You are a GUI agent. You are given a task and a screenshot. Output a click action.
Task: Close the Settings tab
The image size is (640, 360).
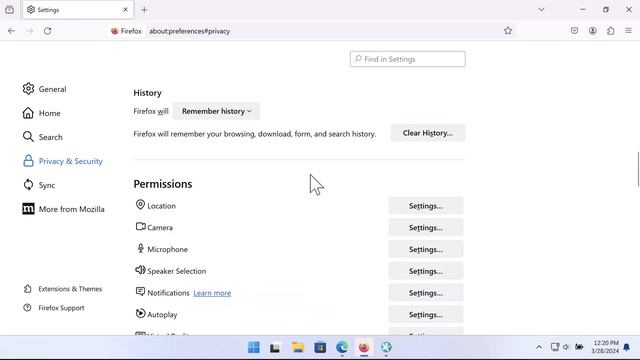click(125, 10)
